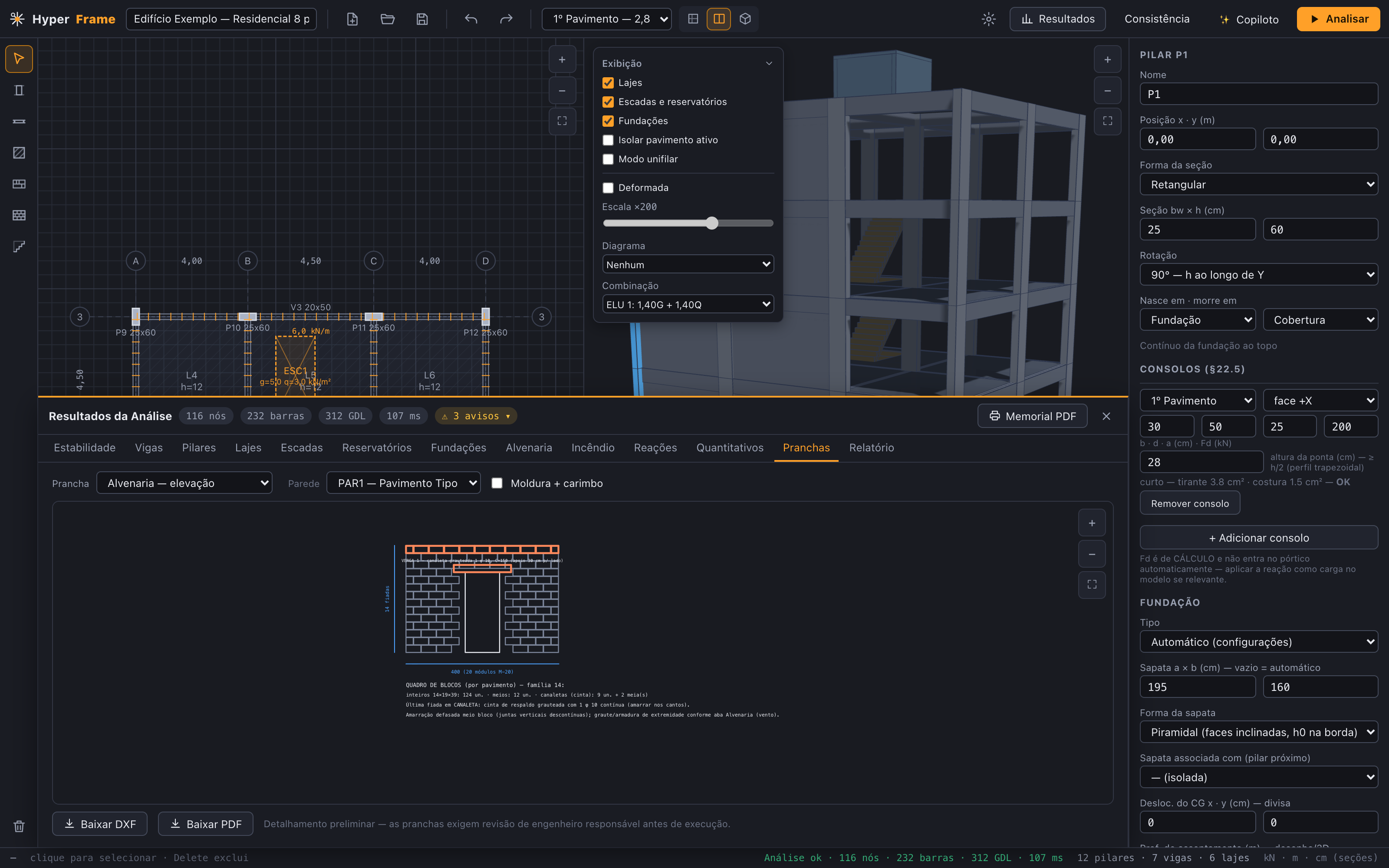This screenshot has height=868, width=1389.
Task: Download the Memorial PDF
Action: tap(1032, 416)
